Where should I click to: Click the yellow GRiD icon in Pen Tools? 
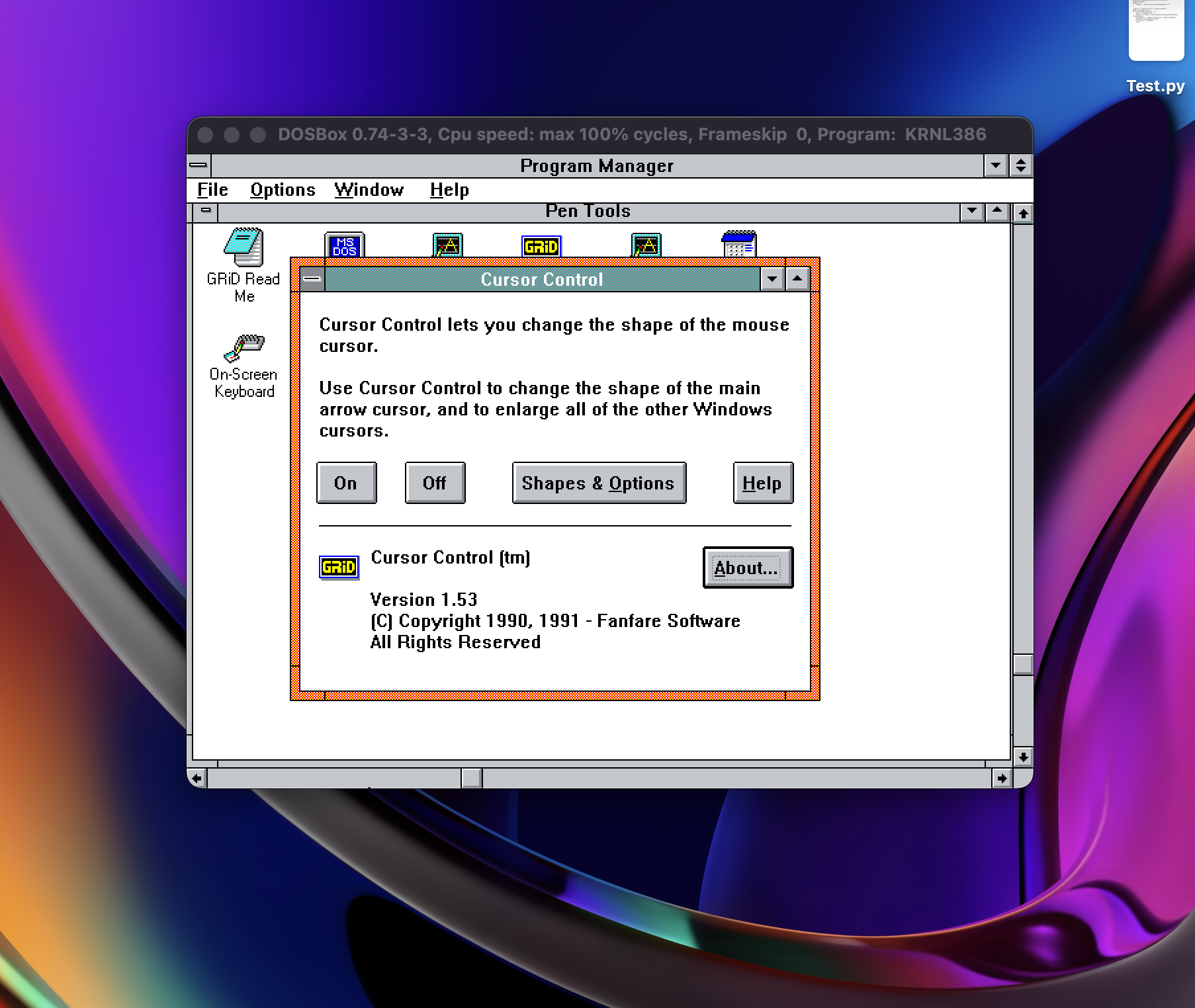pos(541,247)
